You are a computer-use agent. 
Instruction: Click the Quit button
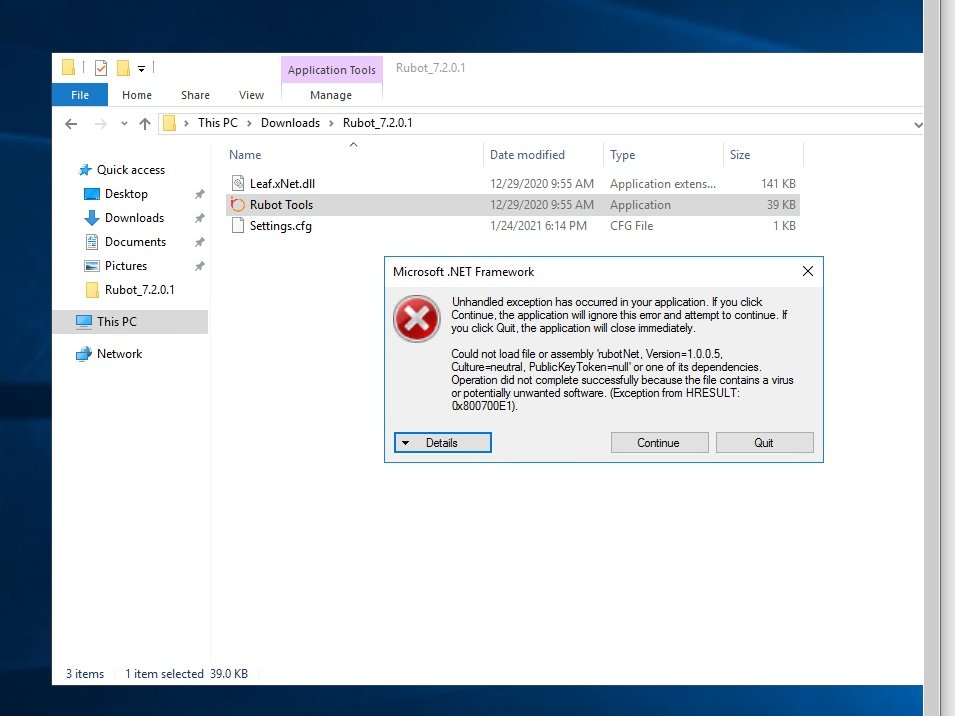(764, 443)
